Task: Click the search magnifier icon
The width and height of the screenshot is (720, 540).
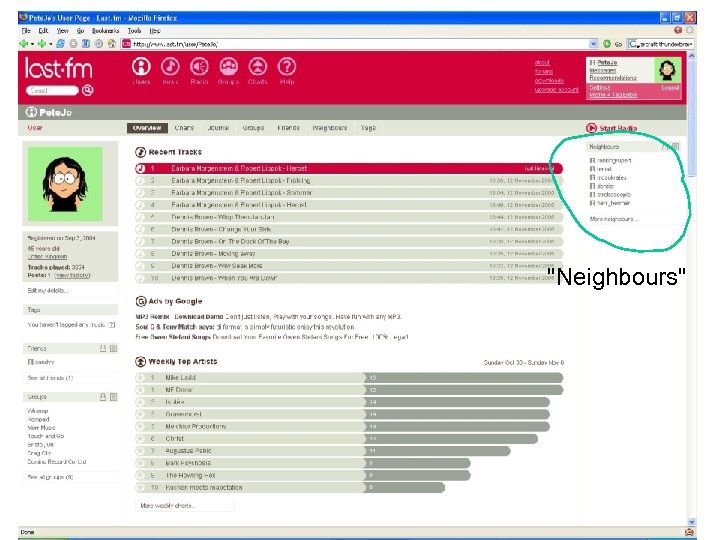Action: pos(88,90)
